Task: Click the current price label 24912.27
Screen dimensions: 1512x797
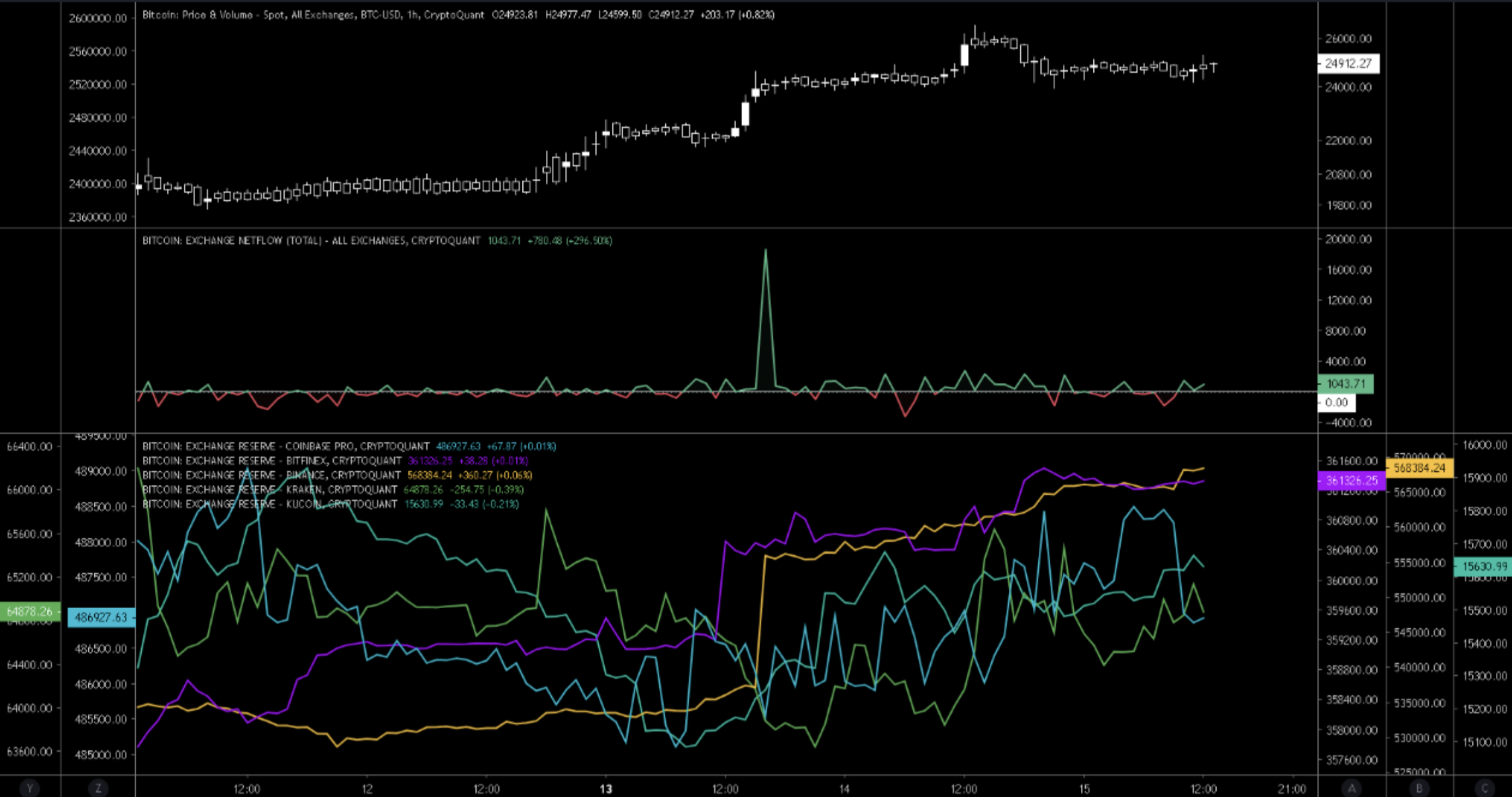Action: click(x=1348, y=64)
